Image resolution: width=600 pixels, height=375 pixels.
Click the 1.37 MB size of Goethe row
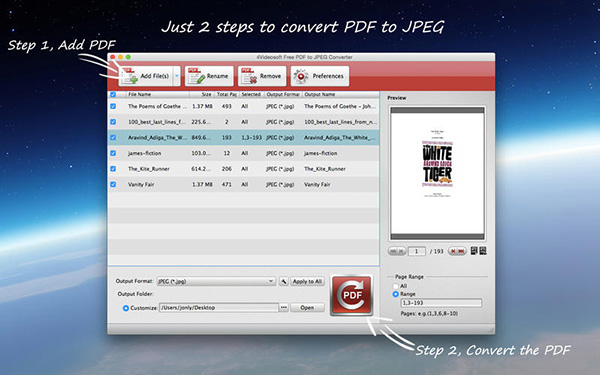click(202, 106)
